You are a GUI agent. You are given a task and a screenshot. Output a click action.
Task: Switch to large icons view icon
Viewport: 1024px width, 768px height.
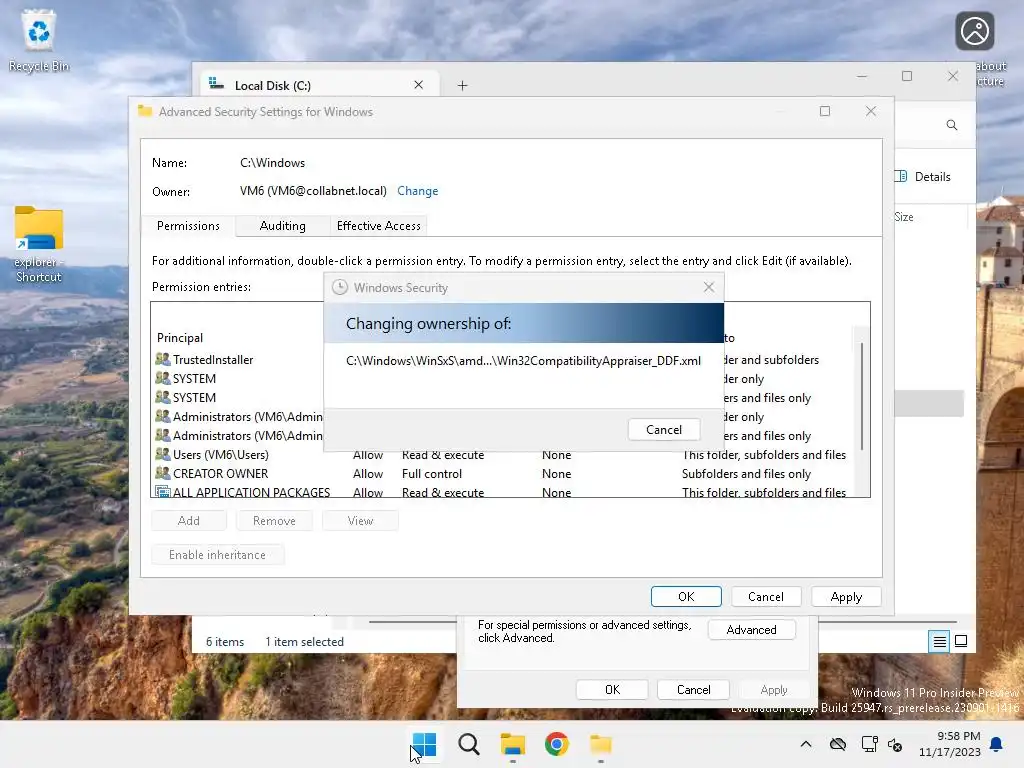pos(961,641)
